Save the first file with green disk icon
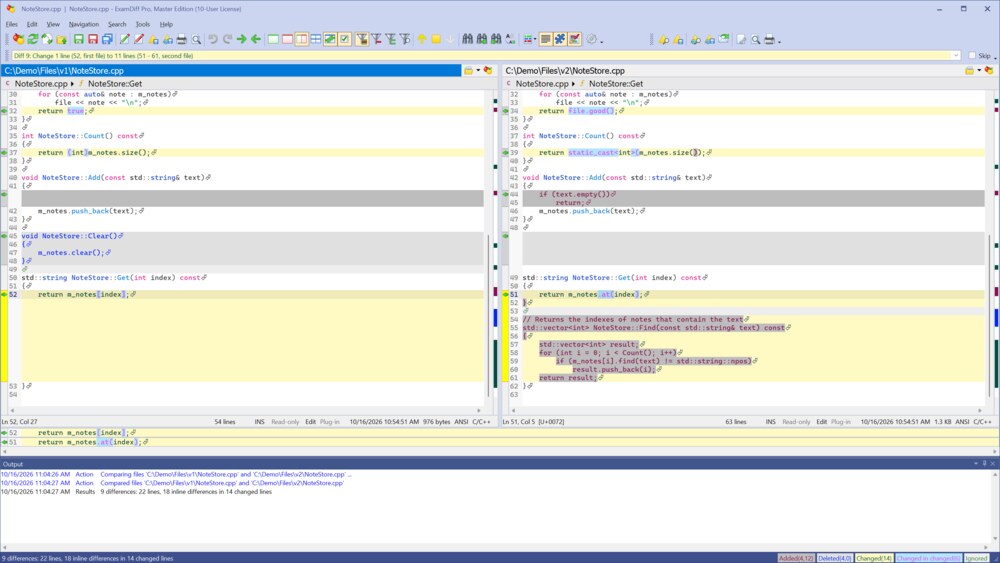Image resolution: width=1000 pixels, height=563 pixels. pyautogui.click(x=78, y=40)
